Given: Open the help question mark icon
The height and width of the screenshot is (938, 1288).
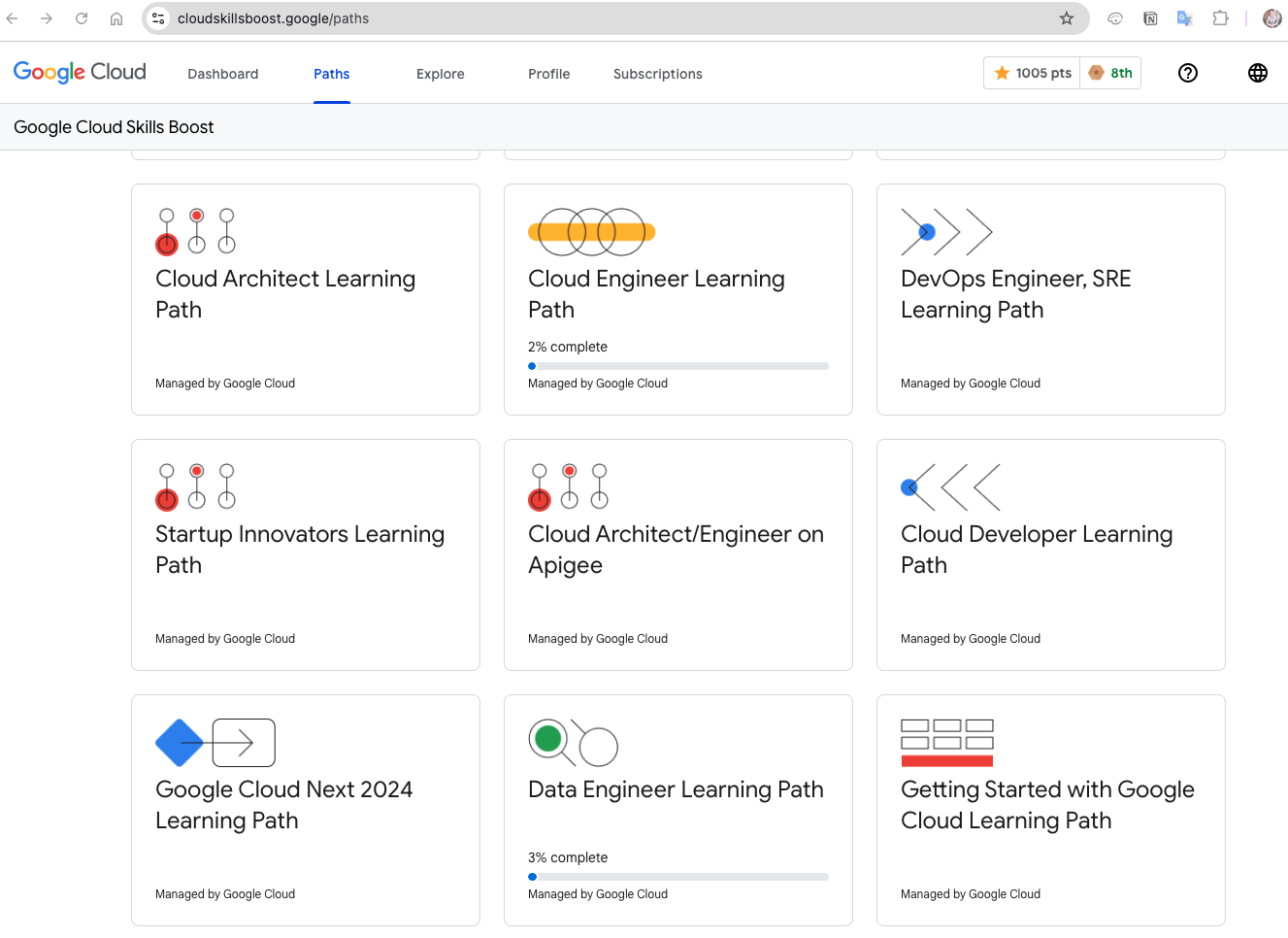Looking at the screenshot, I should (x=1187, y=73).
